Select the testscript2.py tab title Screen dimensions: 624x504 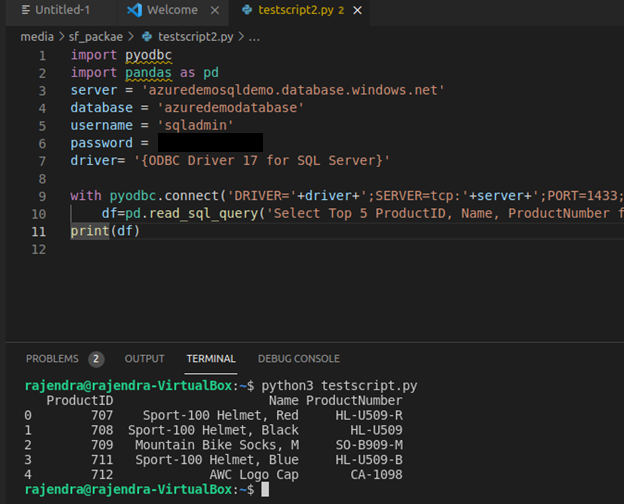tap(297, 10)
